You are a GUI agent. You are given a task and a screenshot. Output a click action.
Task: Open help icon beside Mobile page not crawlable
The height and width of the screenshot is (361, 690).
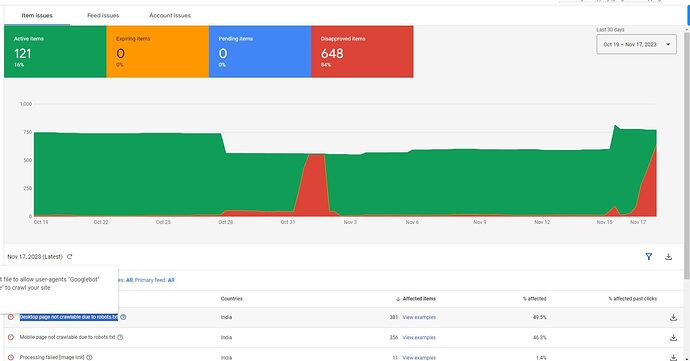pos(120,337)
